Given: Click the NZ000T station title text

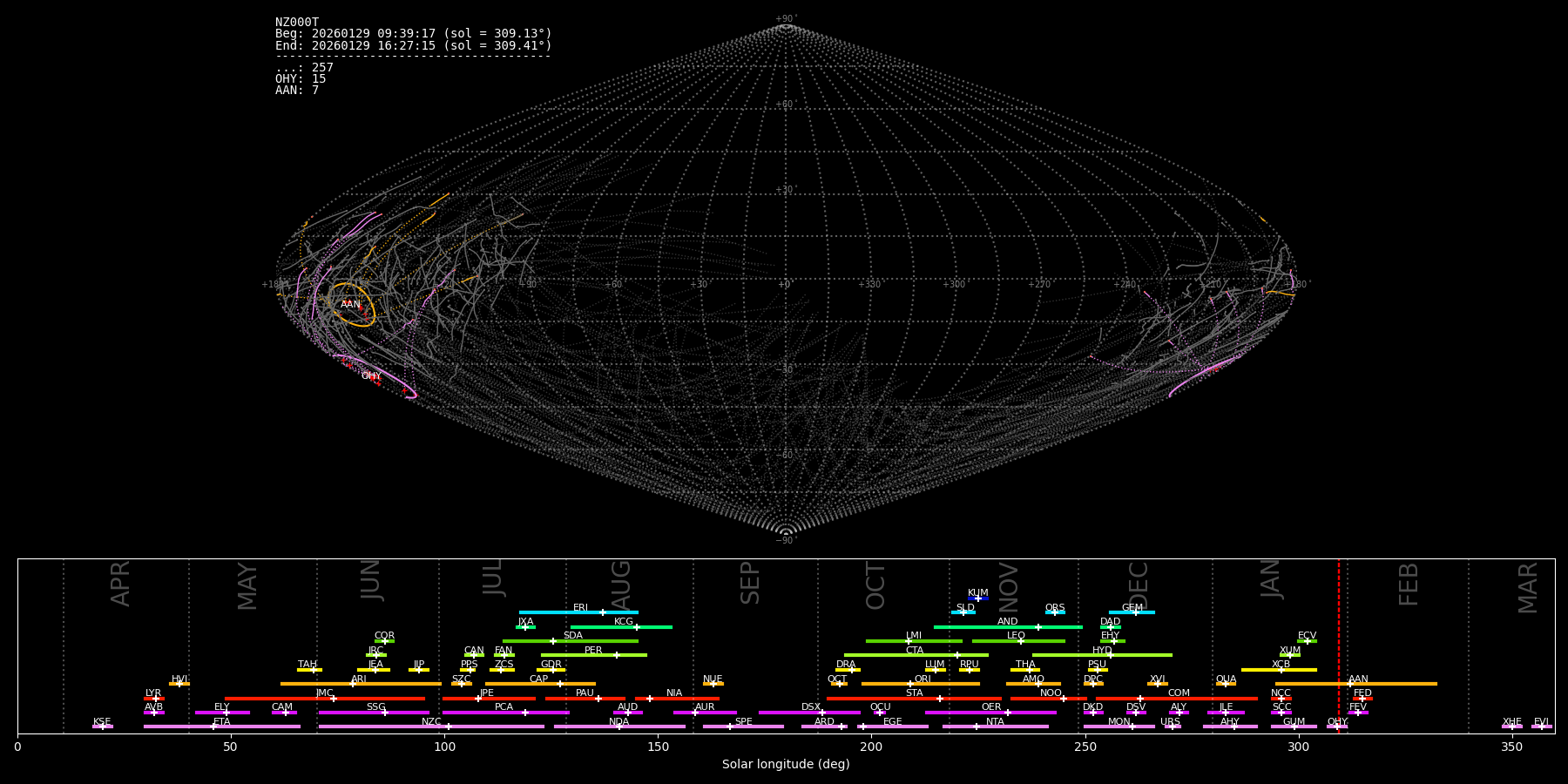Looking at the screenshot, I should tap(297, 23).
